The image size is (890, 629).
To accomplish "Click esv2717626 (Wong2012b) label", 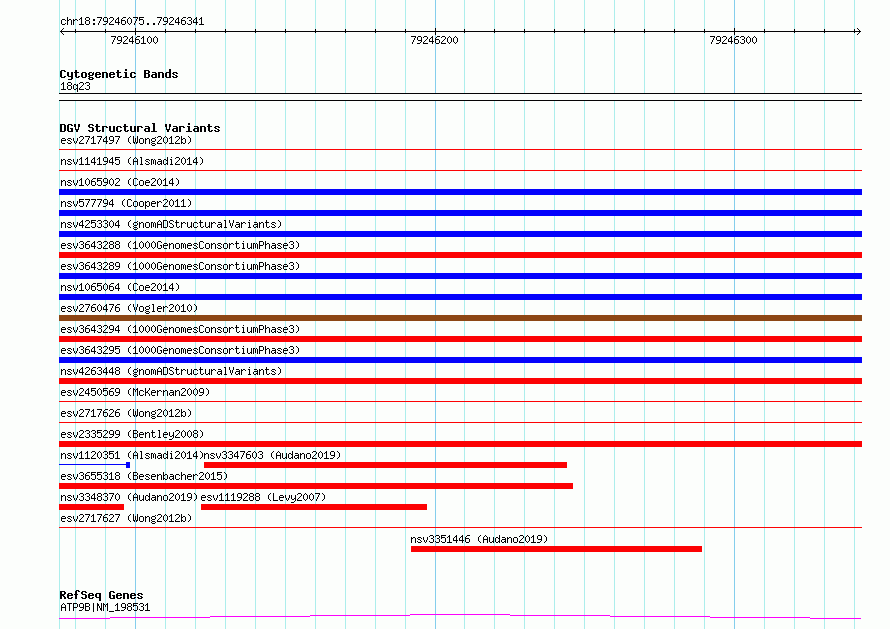I will tap(126, 413).
